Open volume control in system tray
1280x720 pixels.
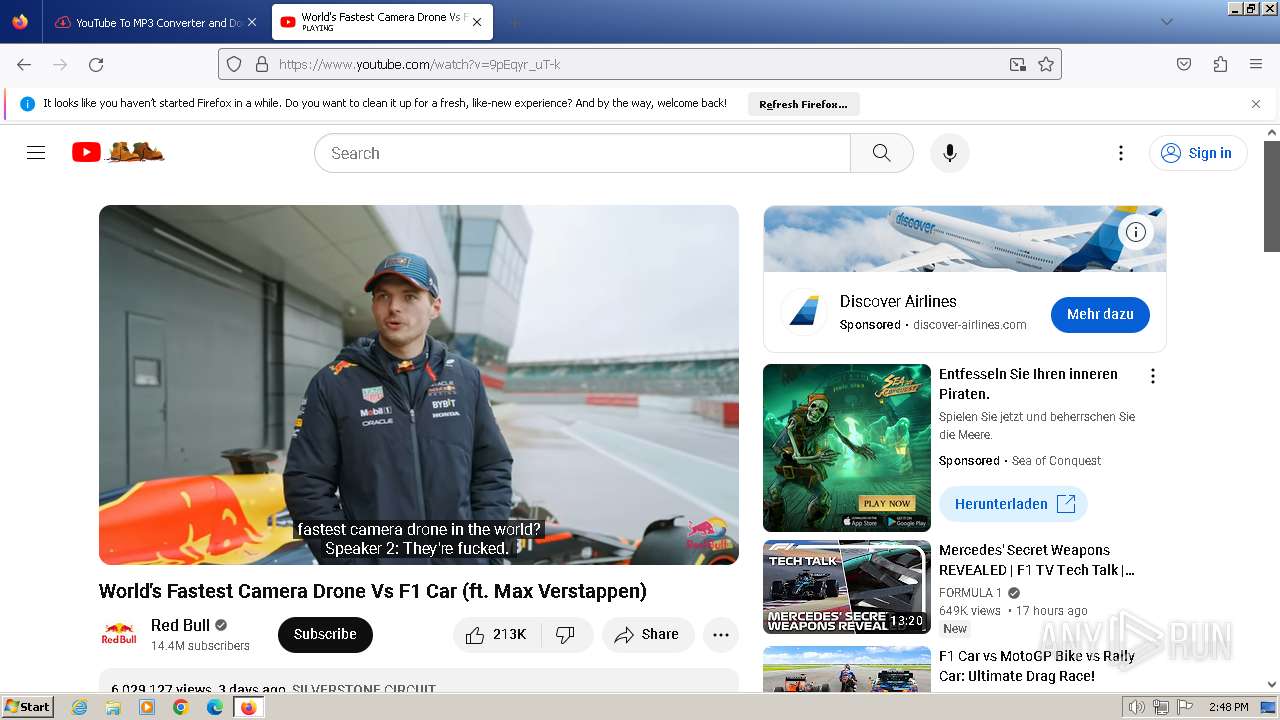[x=1137, y=707]
